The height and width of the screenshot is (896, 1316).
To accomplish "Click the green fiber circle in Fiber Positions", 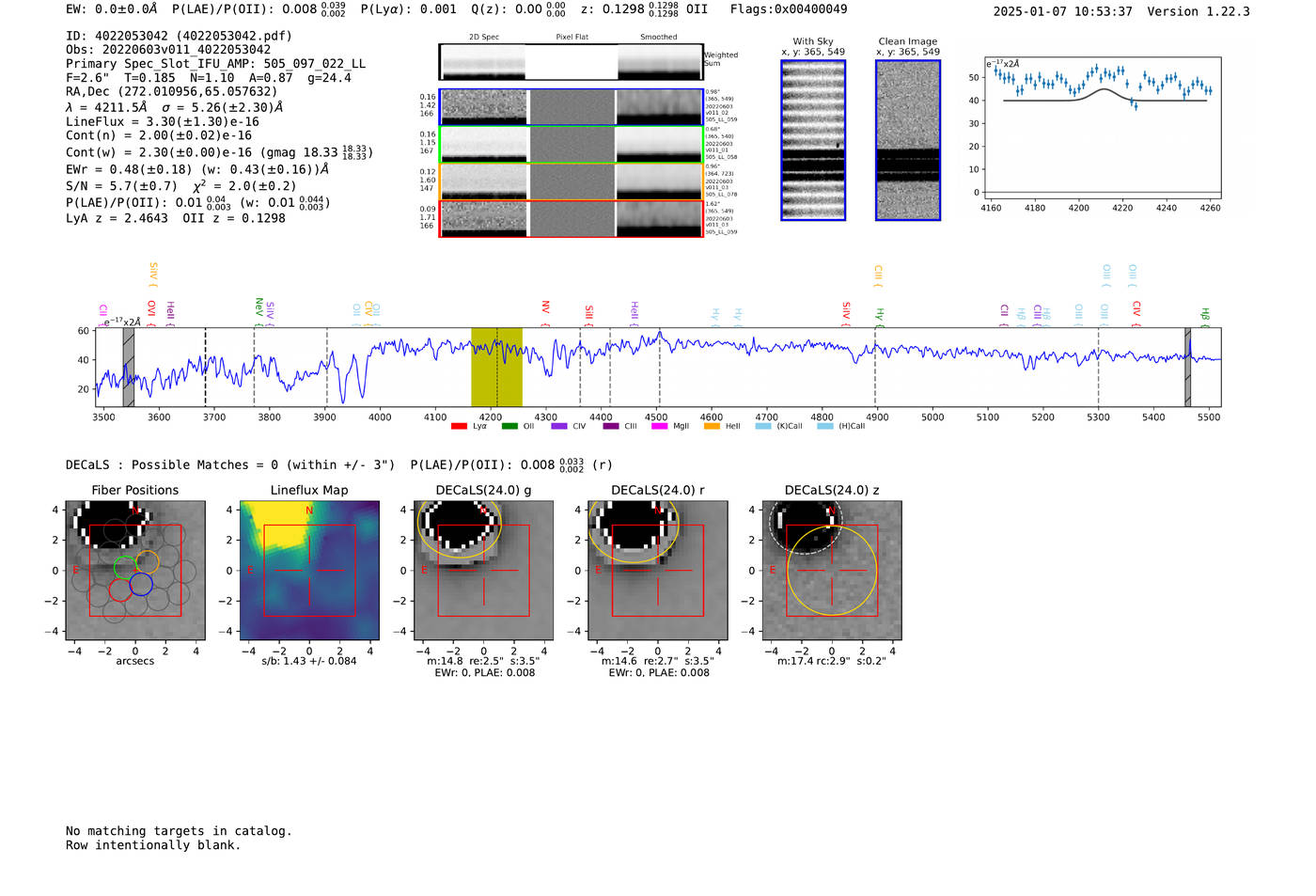I will (x=125, y=567).
